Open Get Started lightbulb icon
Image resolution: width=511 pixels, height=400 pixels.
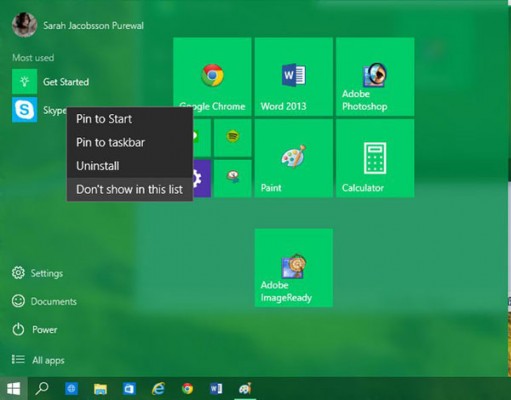tap(25, 81)
